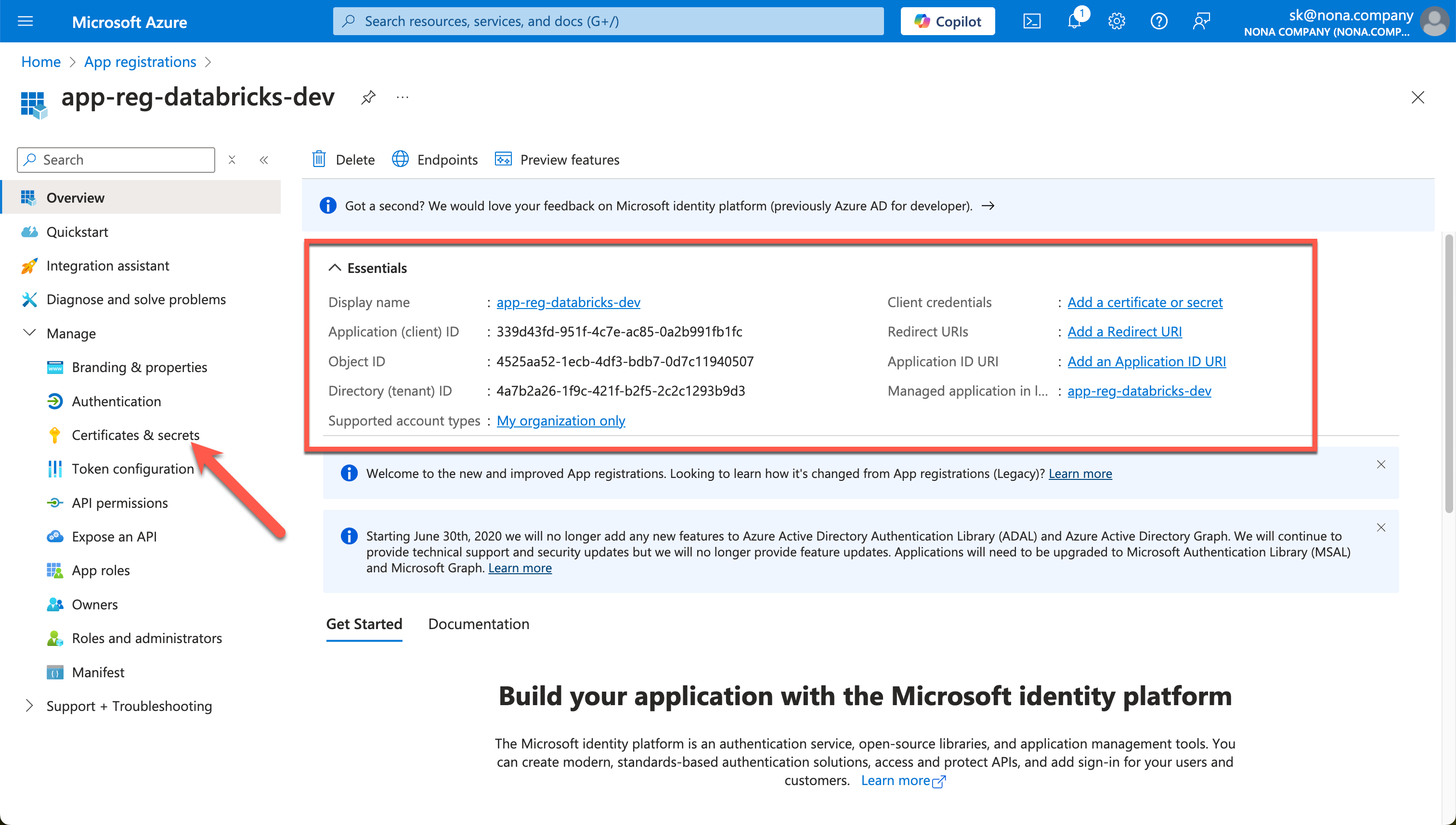Pin app-reg-databricks-dev to dashboard
The height and width of the screenshot is (825, 1456).
[x=368, y=97]
